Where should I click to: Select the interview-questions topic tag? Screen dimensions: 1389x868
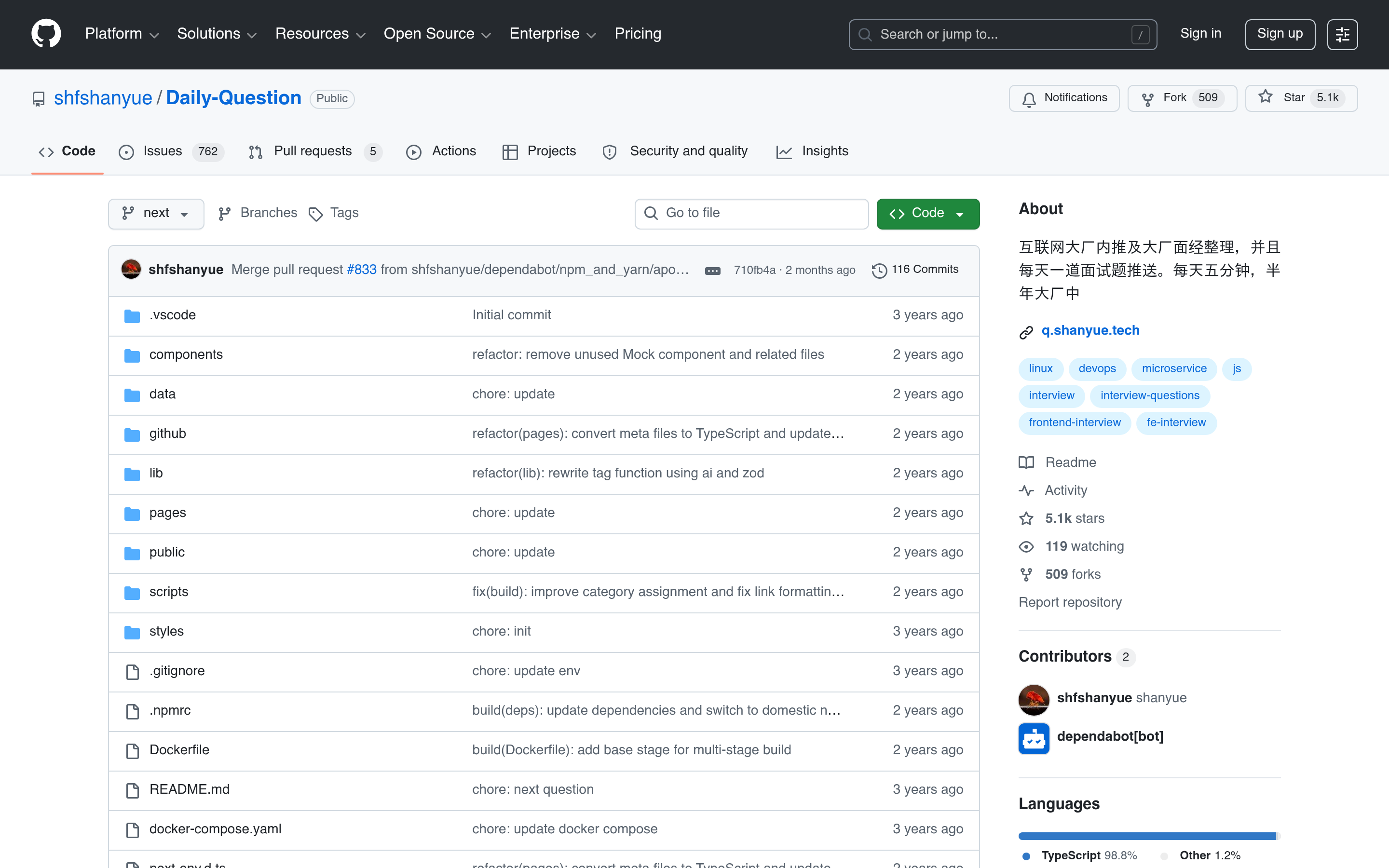point(1150,396)
